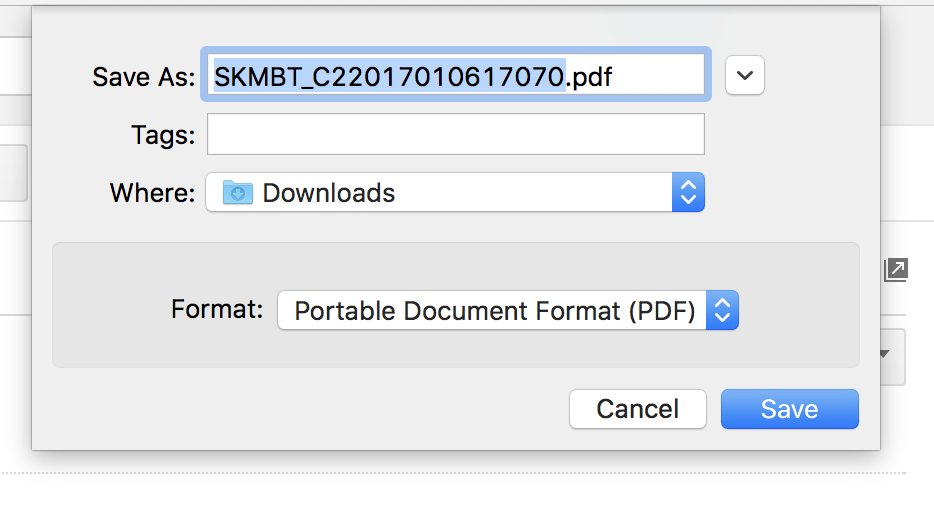Place cursor in the .pdf extension text
Screen dimensions: 934x514
(590, 76)
